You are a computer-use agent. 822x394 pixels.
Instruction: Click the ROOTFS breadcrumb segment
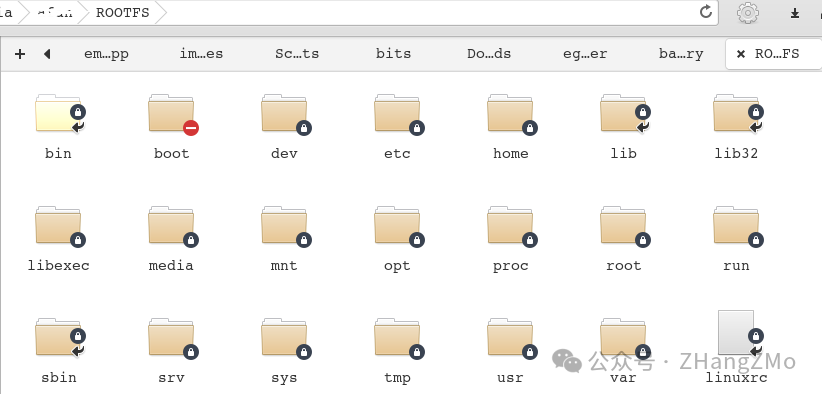123,13
